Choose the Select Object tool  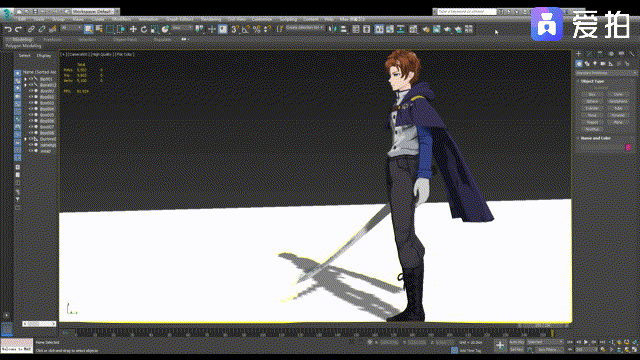[x=89, y=29]
